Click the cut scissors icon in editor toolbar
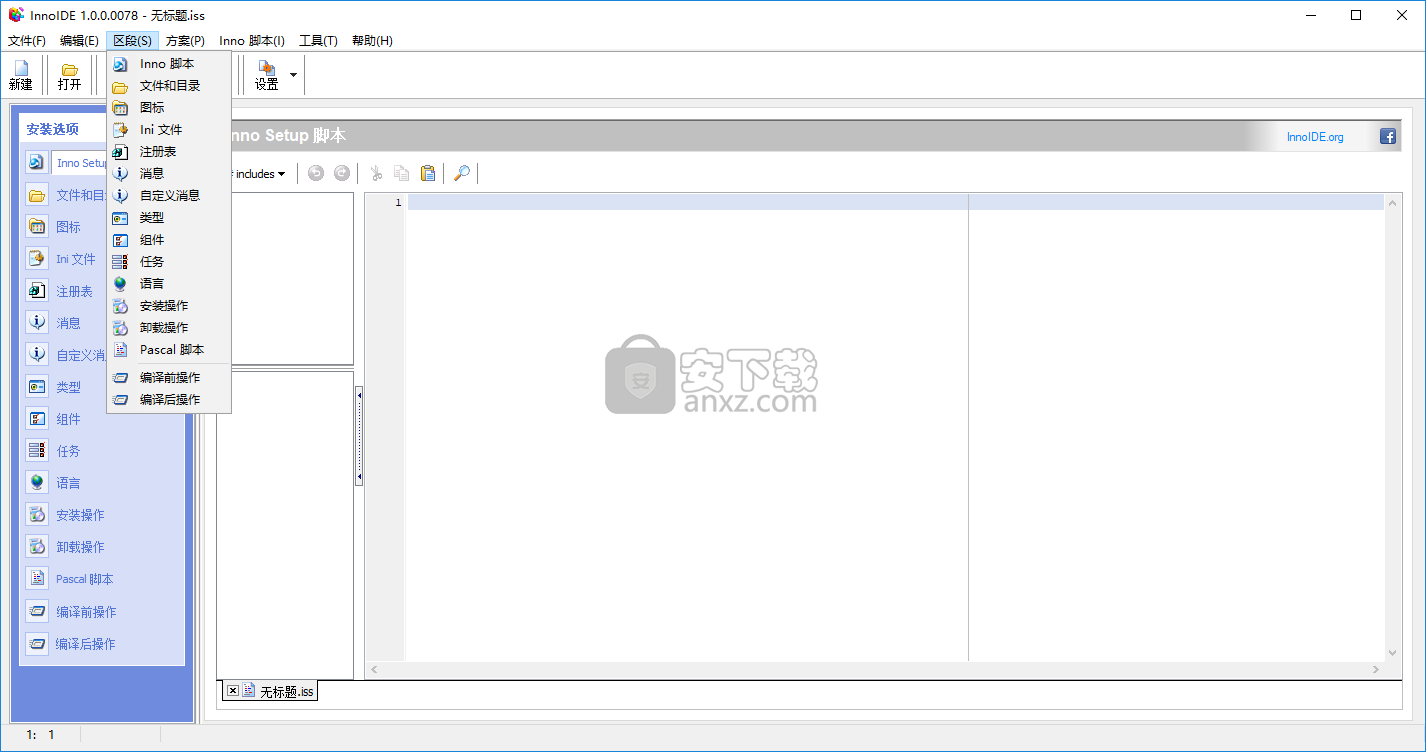Screen dimensions: 1426x752 coord(377,173)
